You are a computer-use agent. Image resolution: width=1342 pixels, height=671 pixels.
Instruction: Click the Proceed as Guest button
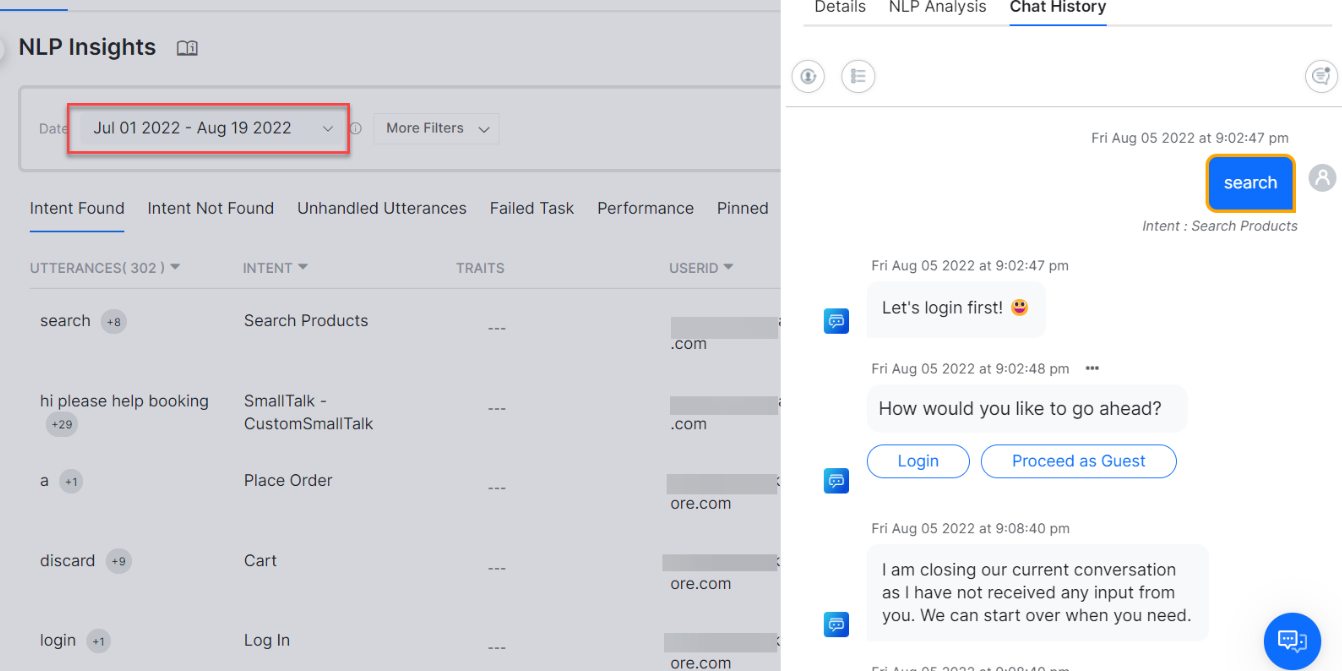(1078, 461)
